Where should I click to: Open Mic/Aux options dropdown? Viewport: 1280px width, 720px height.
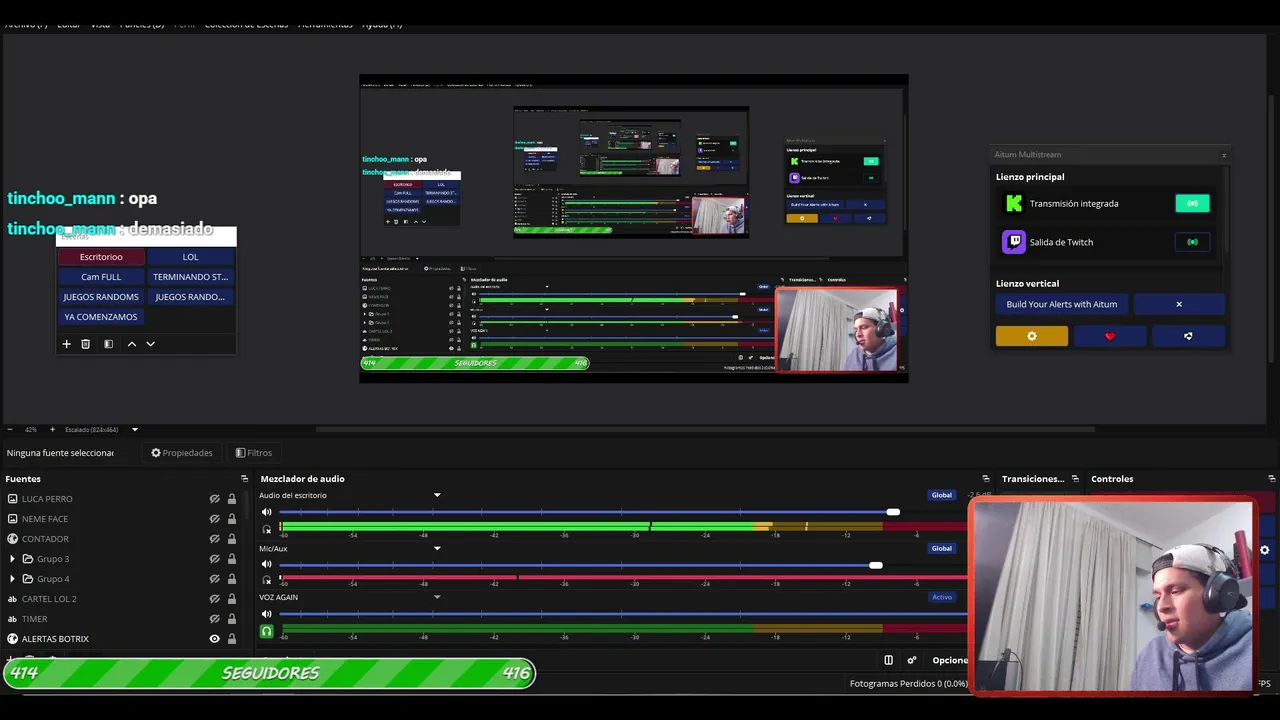pyautogui.click(x=437, y=548)
